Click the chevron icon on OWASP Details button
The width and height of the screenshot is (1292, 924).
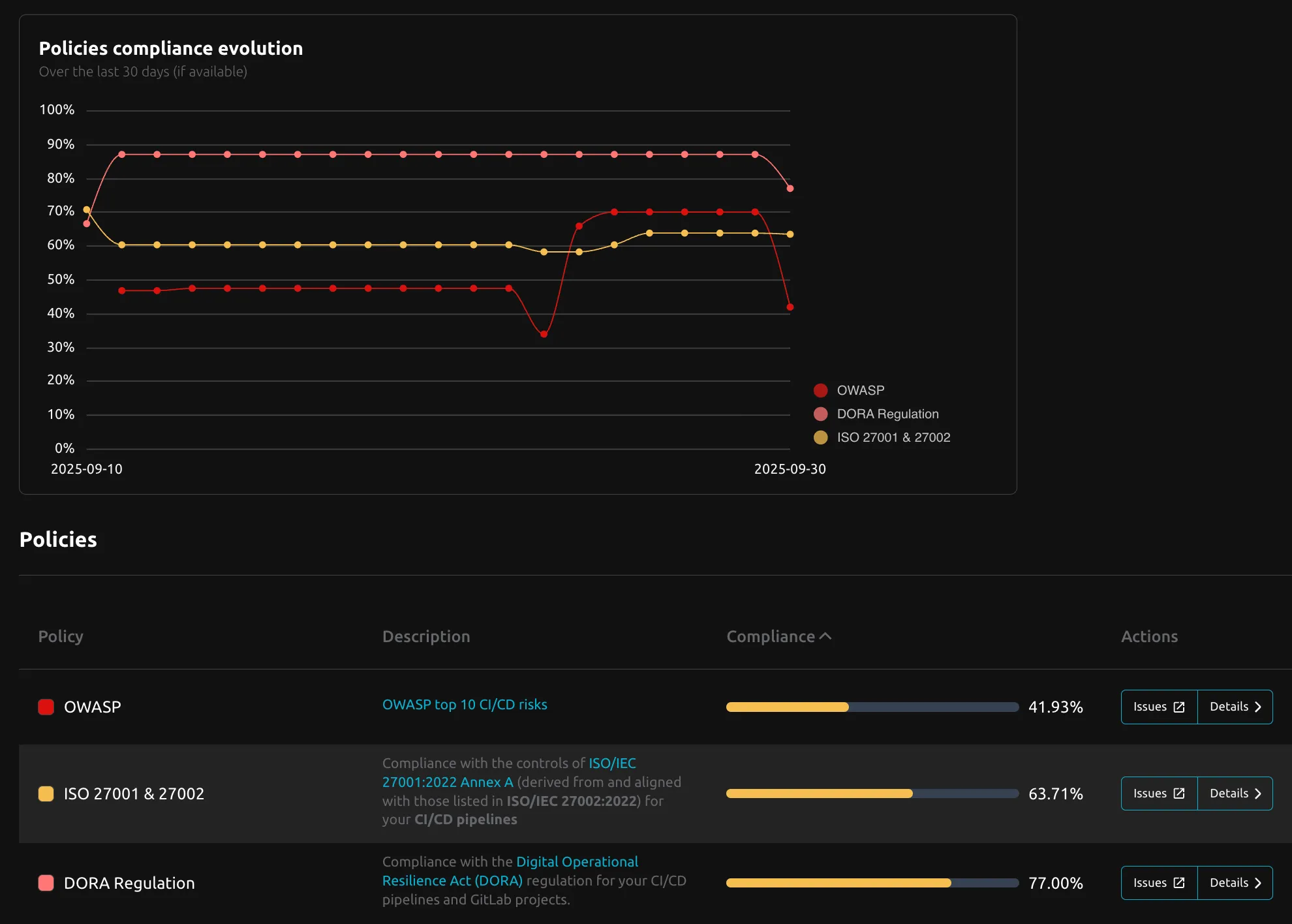pos(1259,707)
